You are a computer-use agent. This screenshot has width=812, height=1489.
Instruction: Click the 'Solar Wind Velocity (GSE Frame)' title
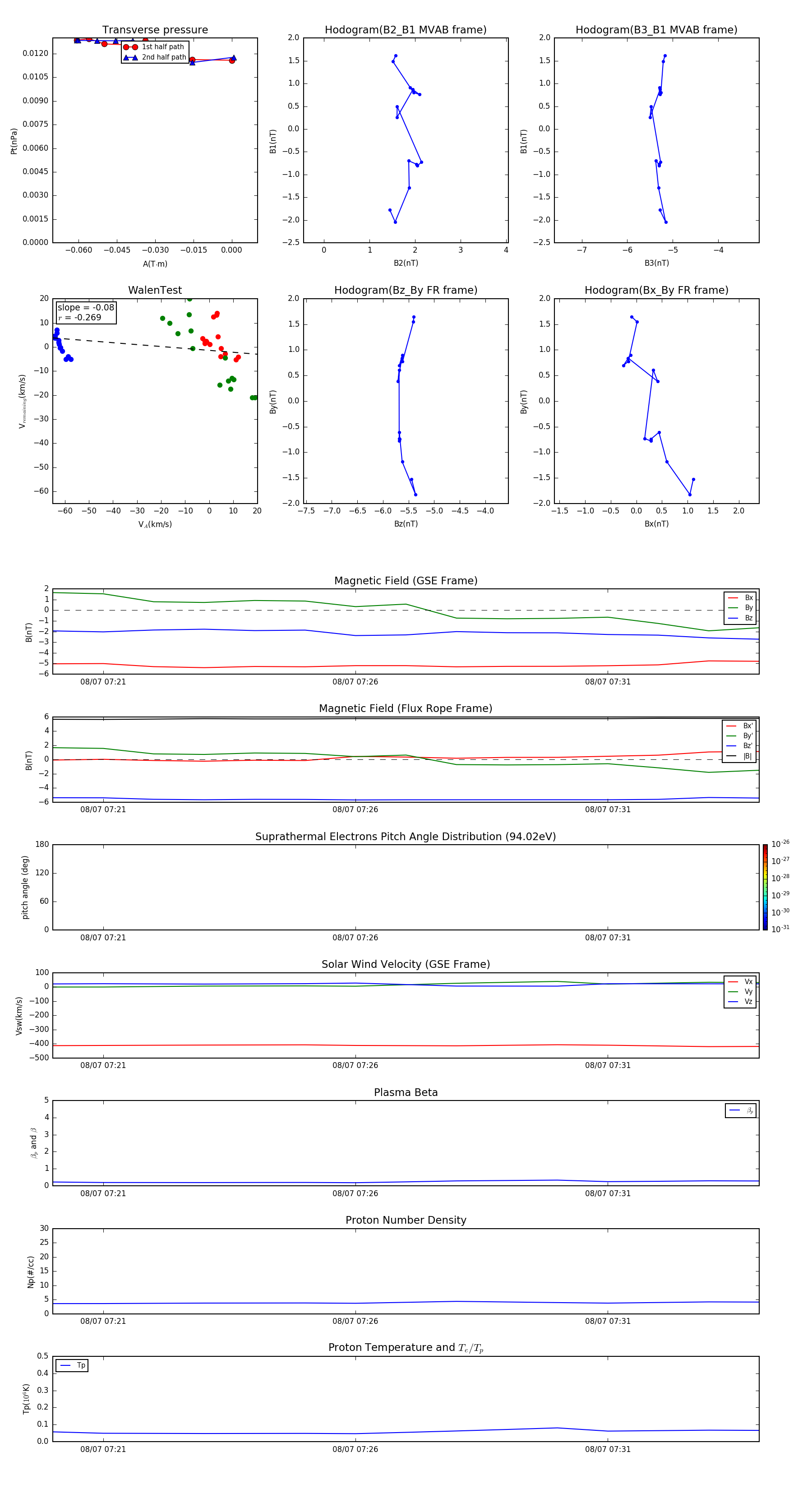(x=406, y=964)
